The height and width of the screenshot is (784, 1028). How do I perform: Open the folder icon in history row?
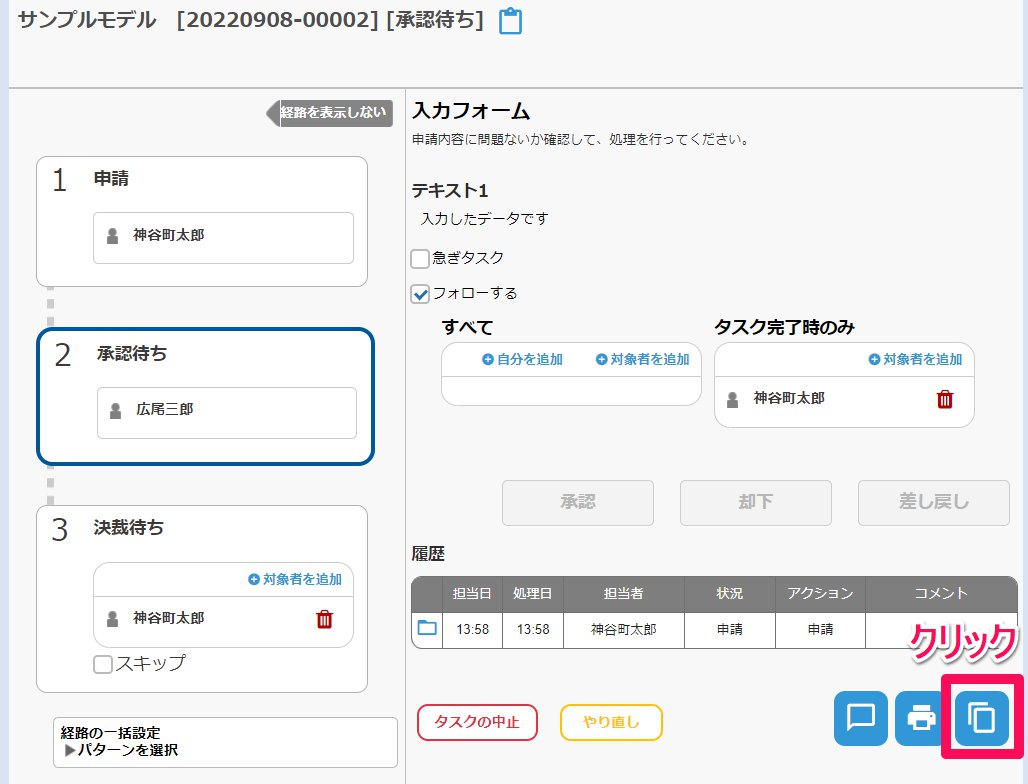click(x=427, y=628)
